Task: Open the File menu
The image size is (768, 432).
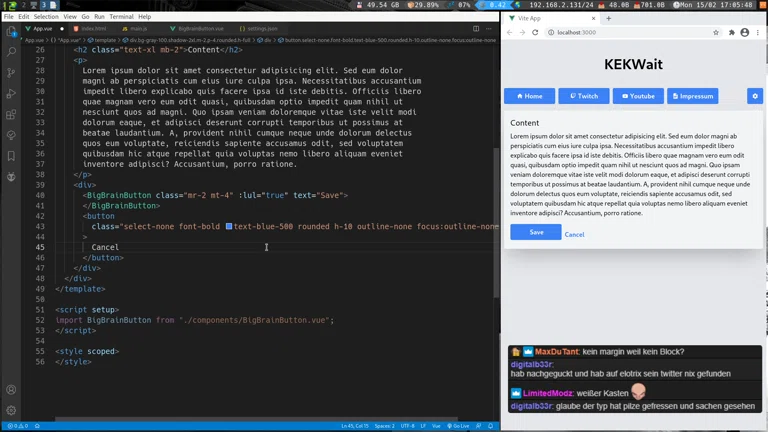Action: pyautogui.click(x=9, y=17)
